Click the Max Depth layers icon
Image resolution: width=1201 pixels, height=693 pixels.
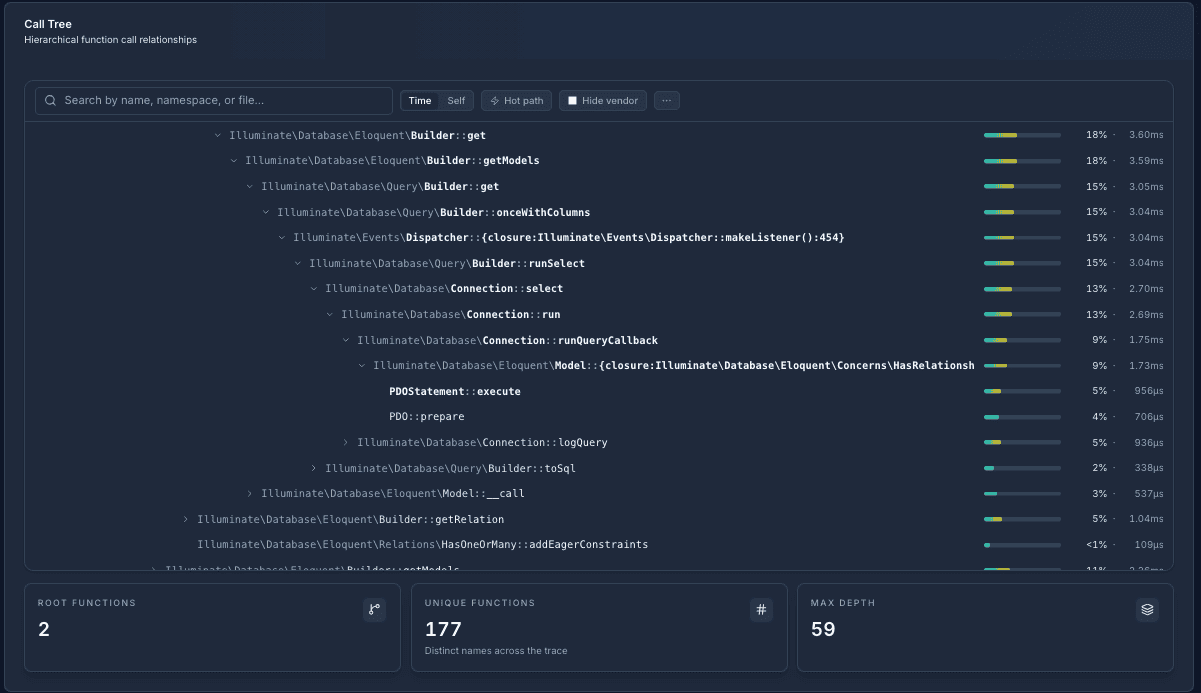point(1147,610)
